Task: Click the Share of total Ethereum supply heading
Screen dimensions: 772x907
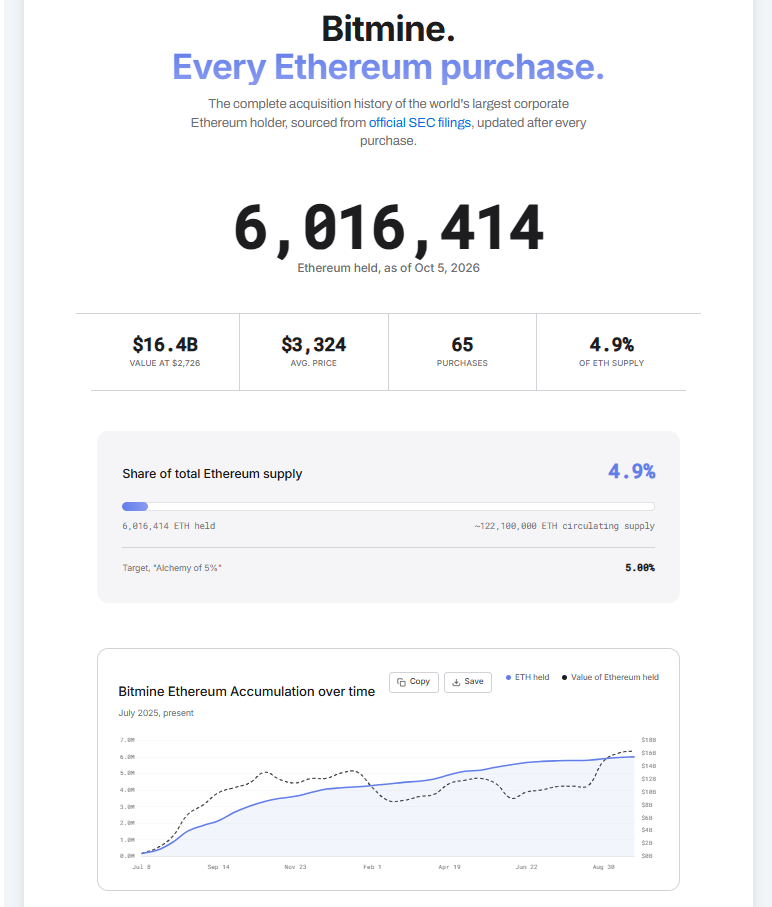Action: tap(212, 474)
